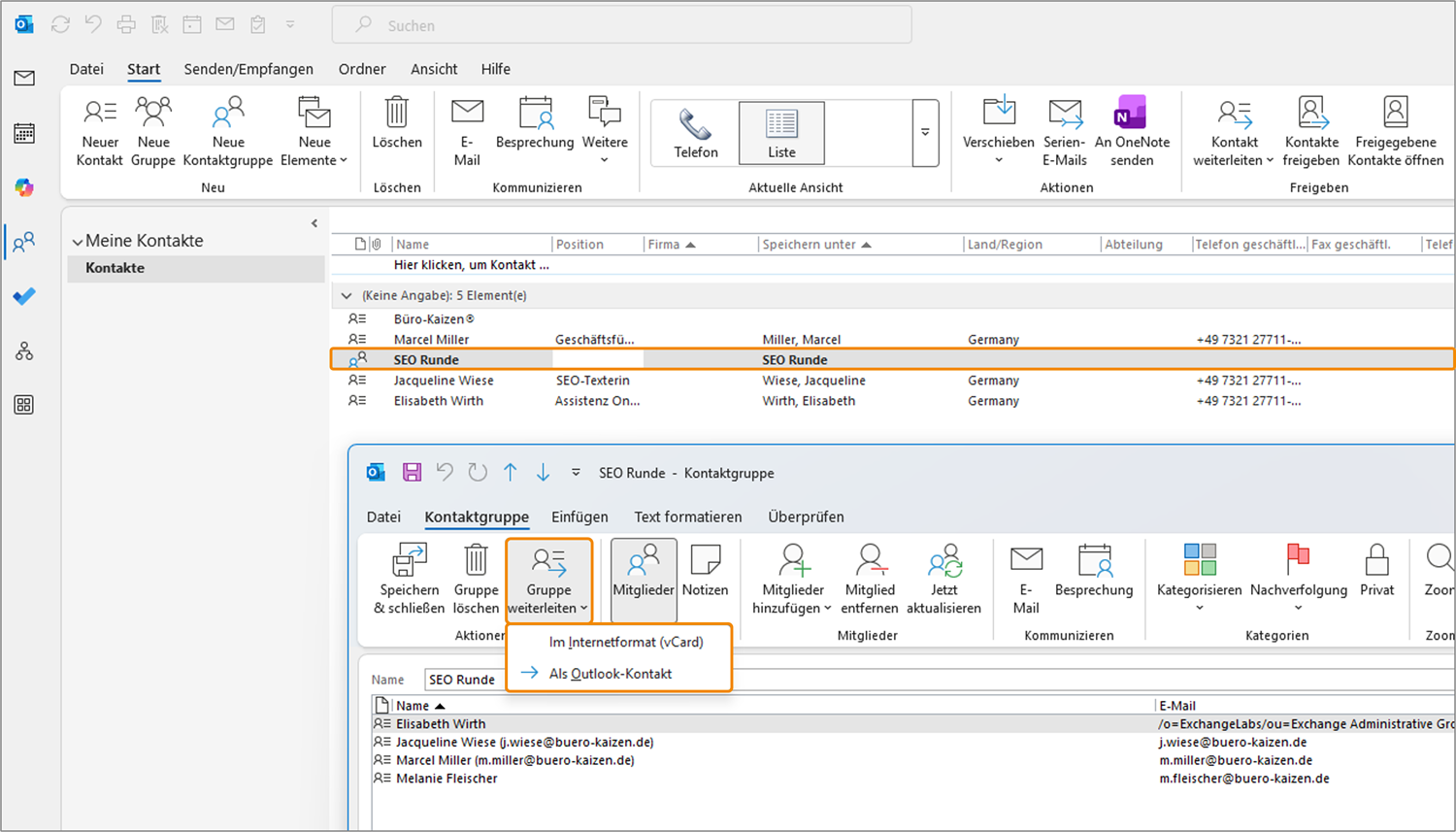Viewport: 1456px width, 832px height.
Task: Open Weitere dropdown in Kommunizieren
Action: point(605,132)
